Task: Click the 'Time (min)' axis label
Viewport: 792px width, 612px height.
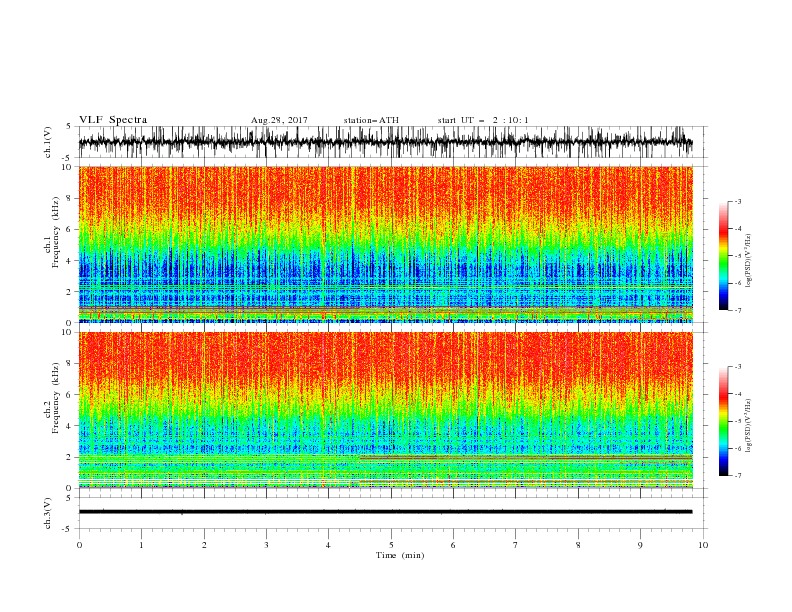Action: point(400,555)
